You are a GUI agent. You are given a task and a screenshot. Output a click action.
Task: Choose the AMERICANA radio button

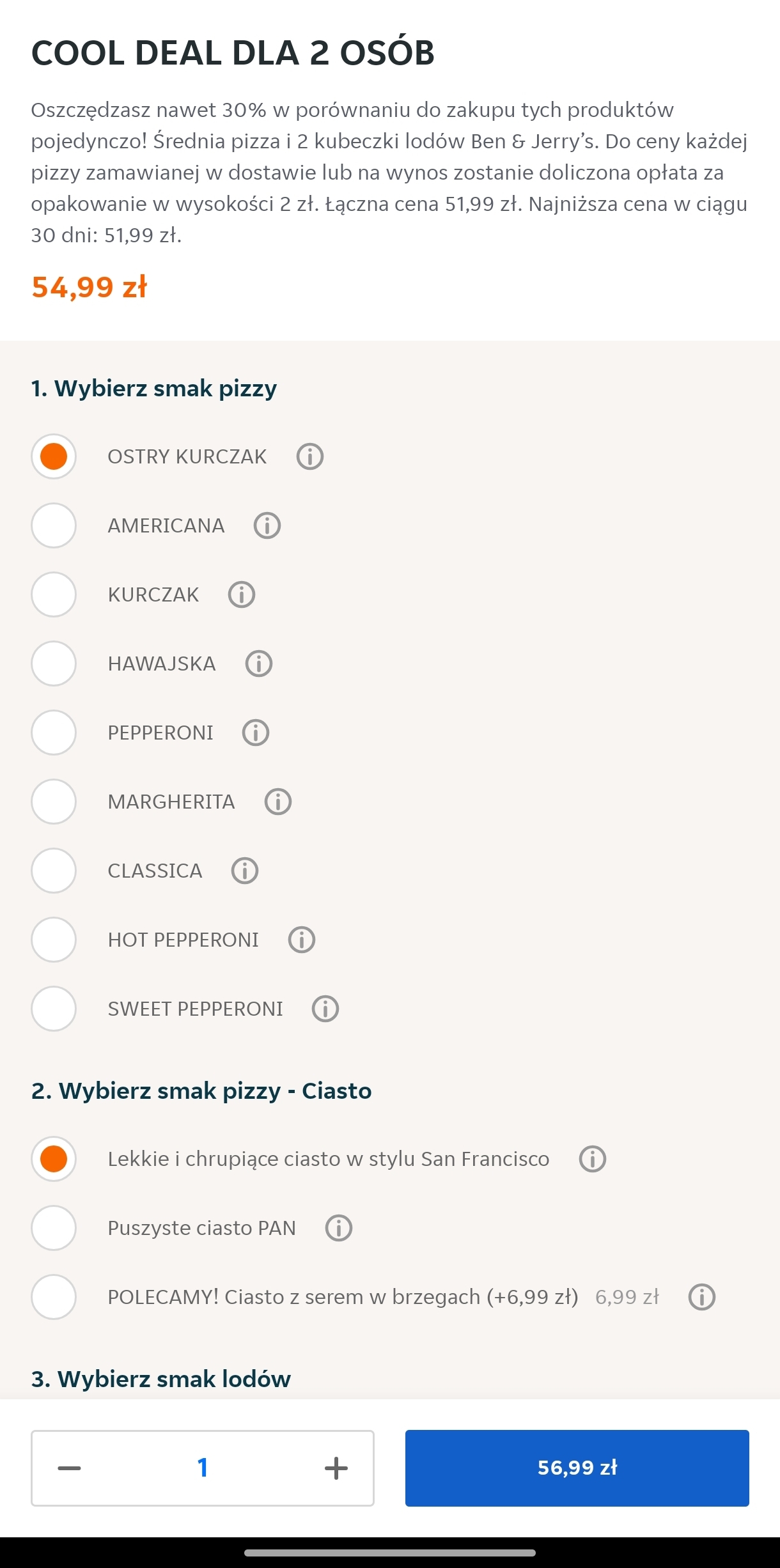coord(54,525)
